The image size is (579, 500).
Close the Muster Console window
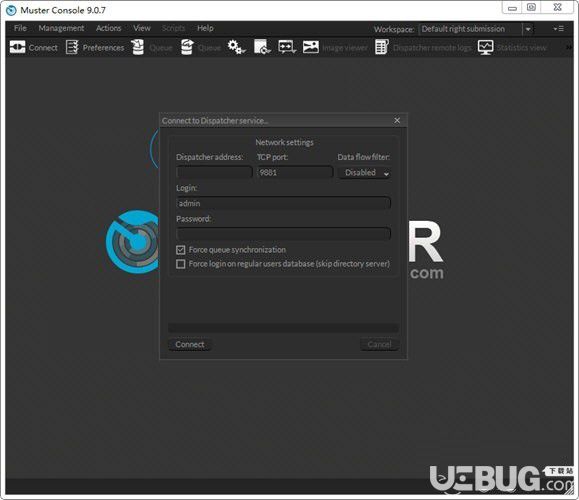pyautogui.click(x=558, y=8)
